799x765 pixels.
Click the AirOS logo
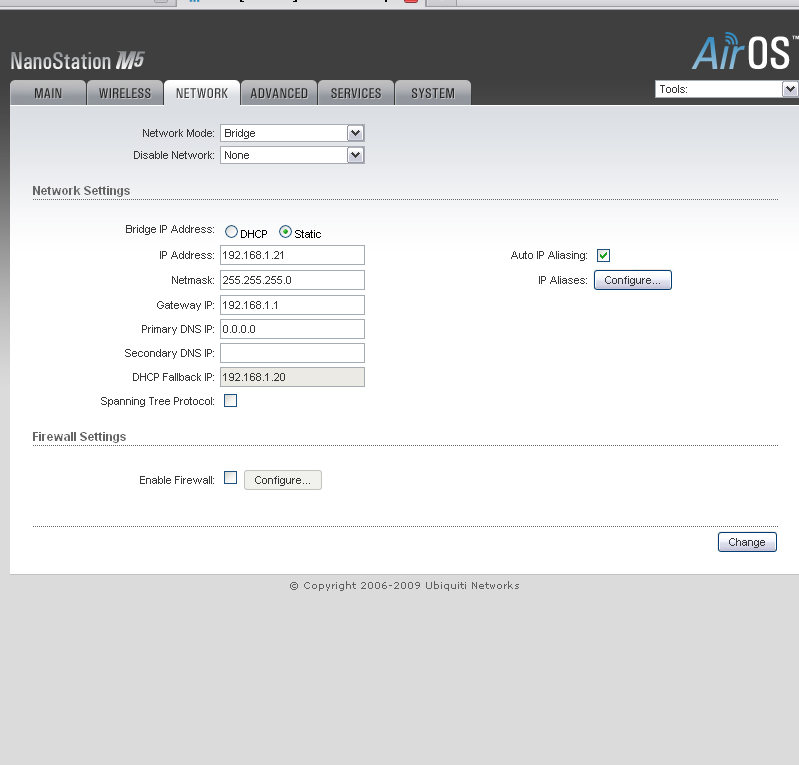coord(744,51)
